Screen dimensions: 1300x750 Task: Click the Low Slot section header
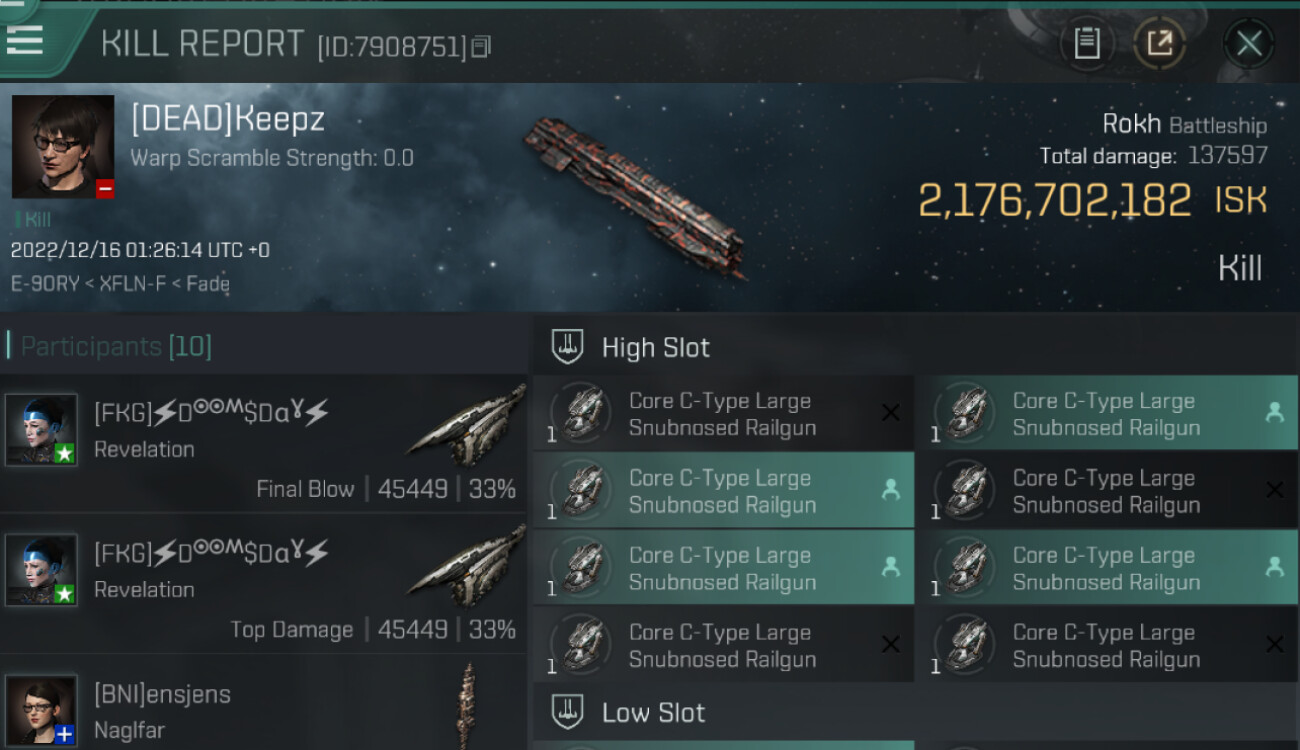[653, 712]
